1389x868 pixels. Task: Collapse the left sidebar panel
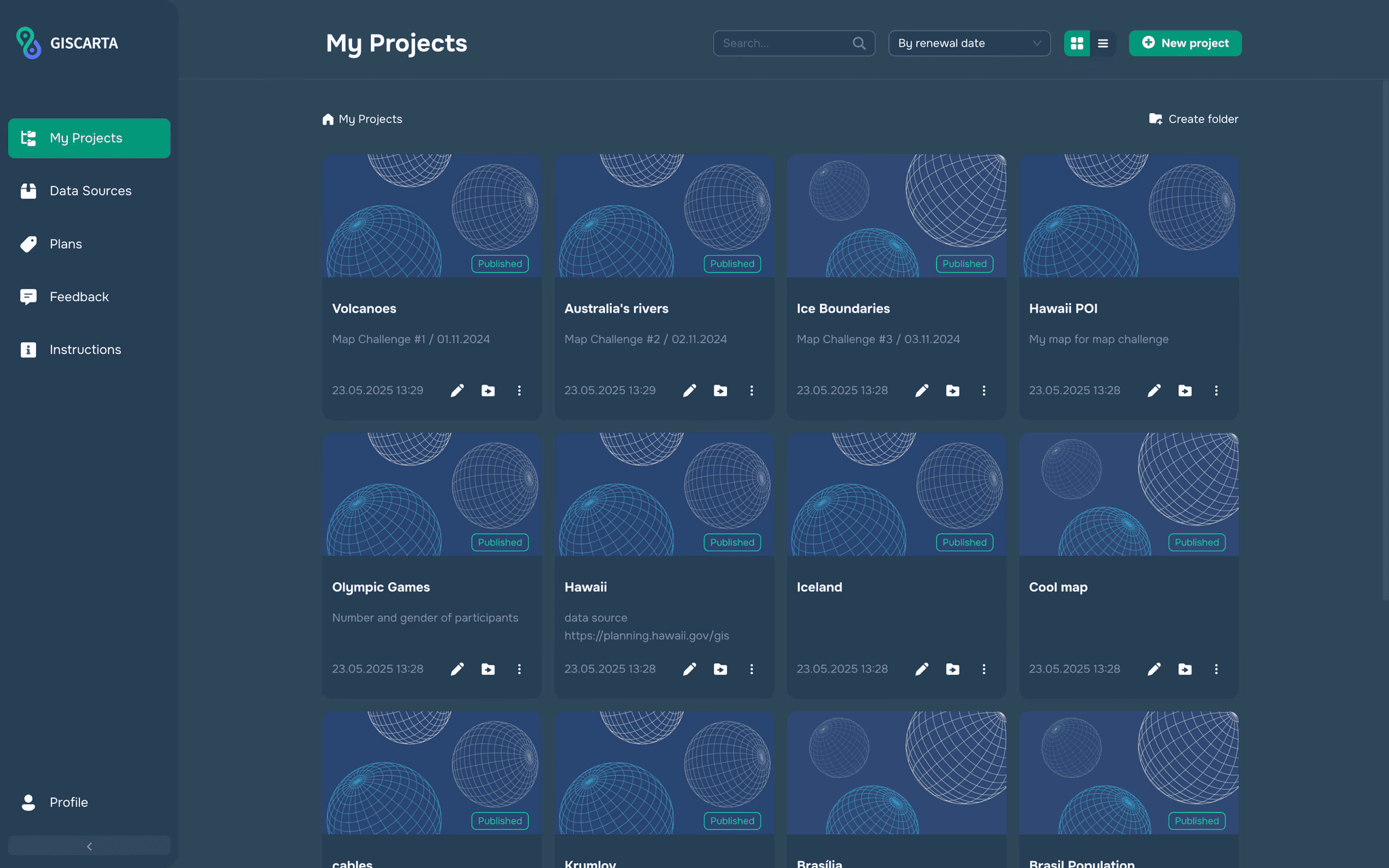(x=89, y=846)
